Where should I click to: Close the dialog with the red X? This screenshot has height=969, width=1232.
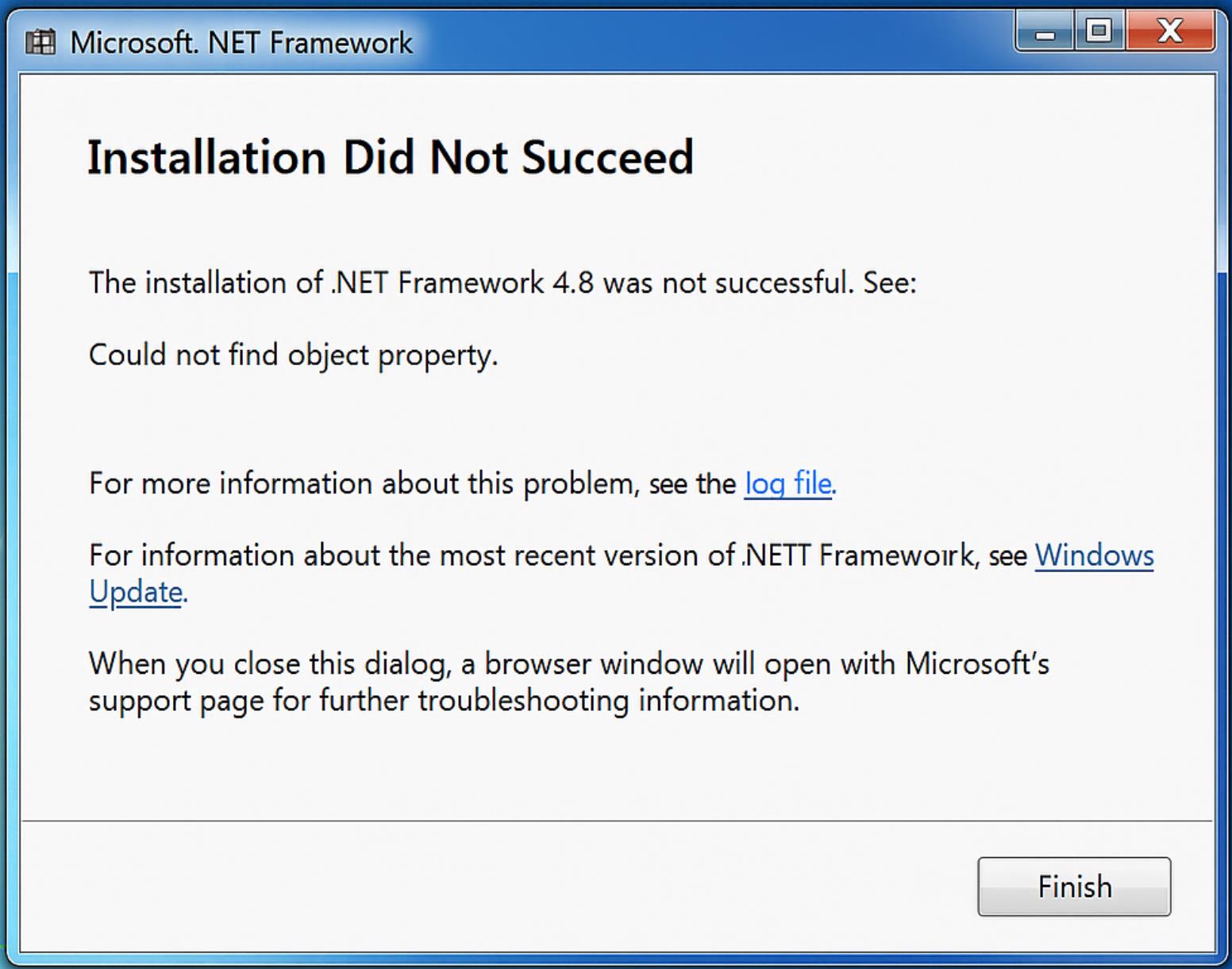click(1170, 32)
